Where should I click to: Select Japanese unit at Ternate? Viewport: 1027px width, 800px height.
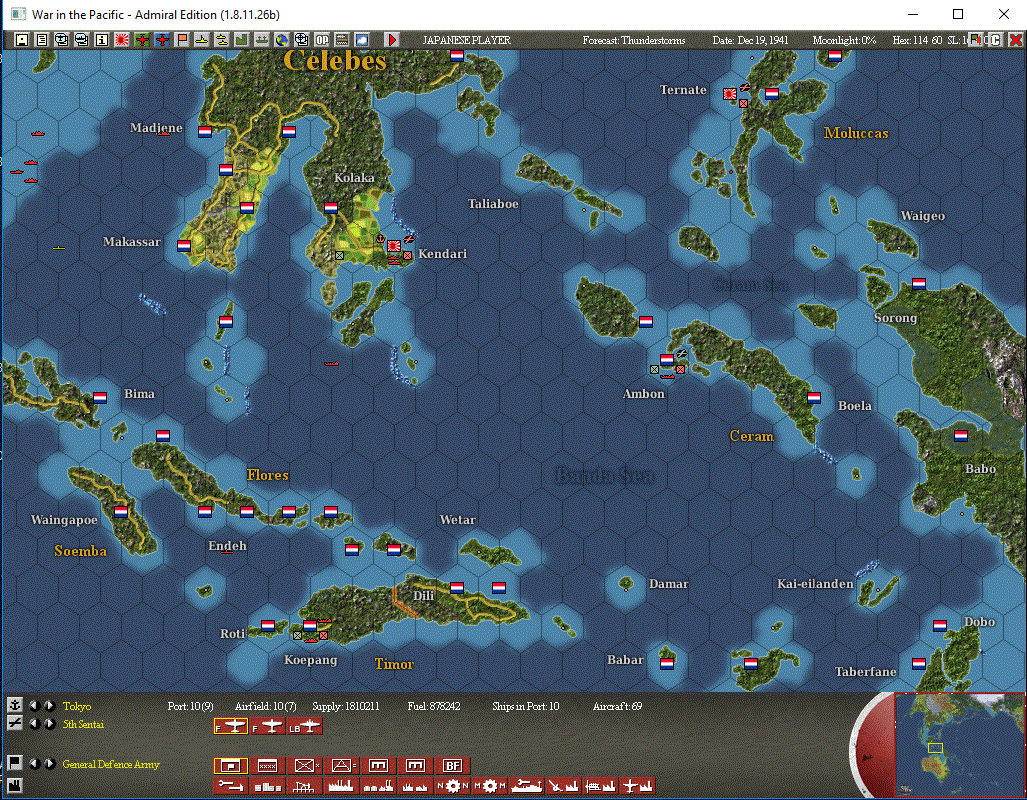pyautogui.click(x=730, y=94)
